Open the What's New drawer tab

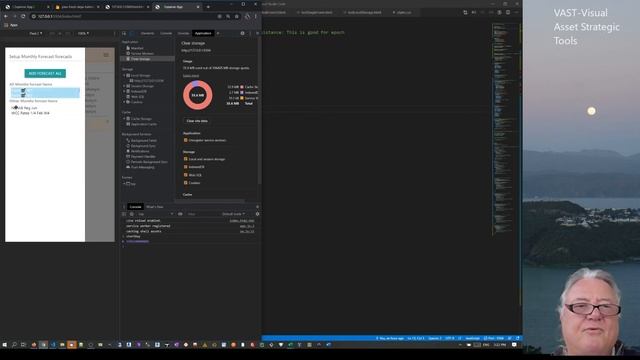coord(154,207)
